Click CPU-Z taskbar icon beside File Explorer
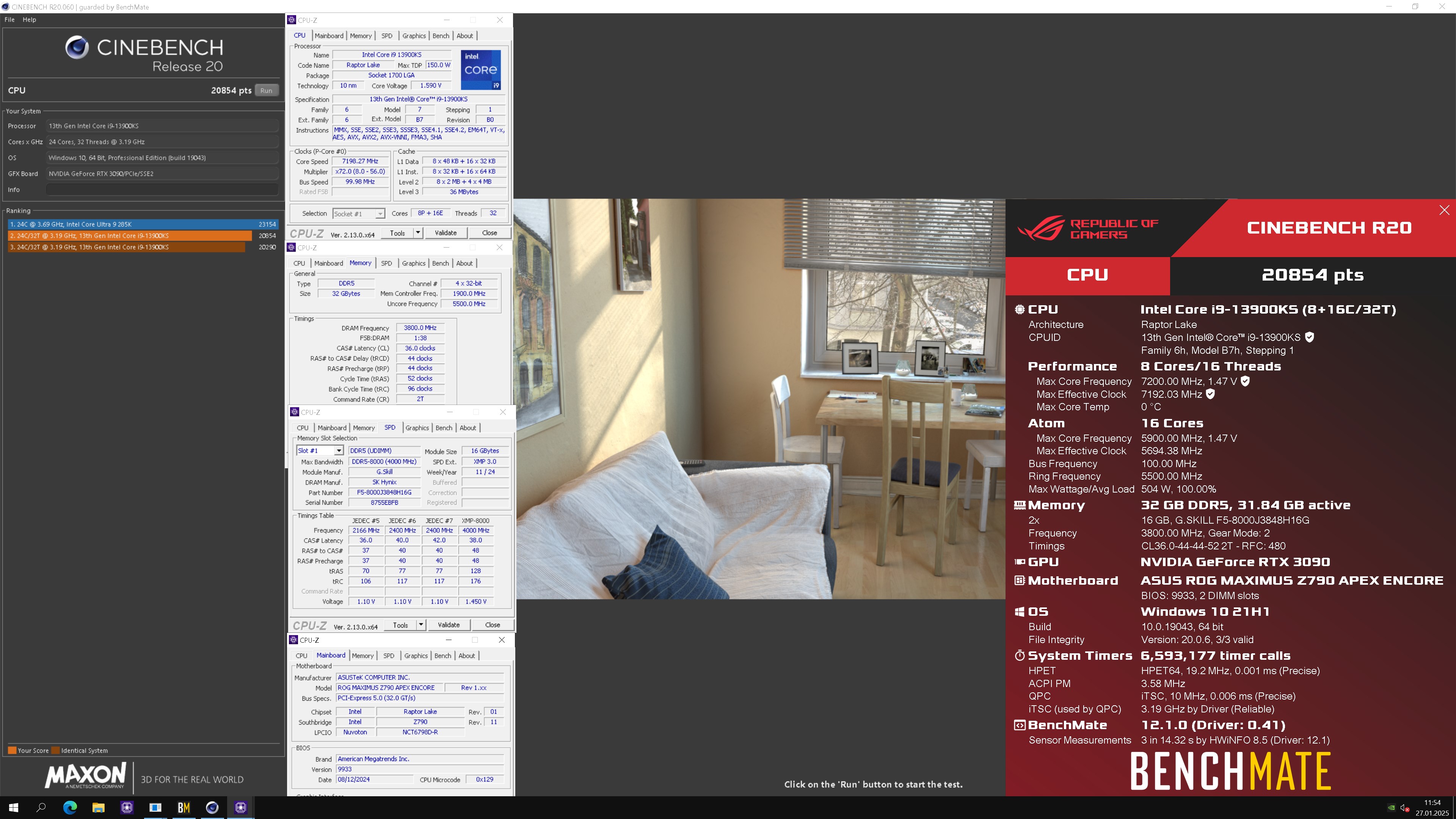 [x=127, y=808]
